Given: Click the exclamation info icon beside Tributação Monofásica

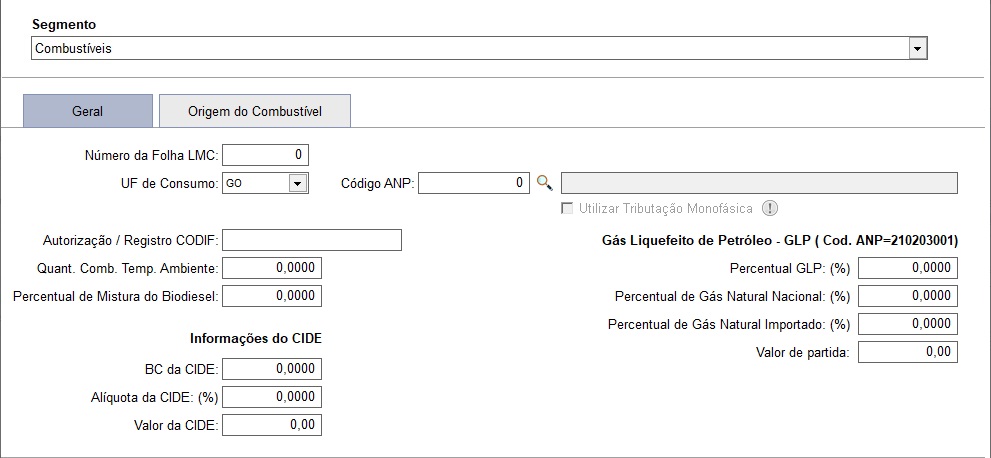Looking at the screenshot, I should [x=769, y=208].
